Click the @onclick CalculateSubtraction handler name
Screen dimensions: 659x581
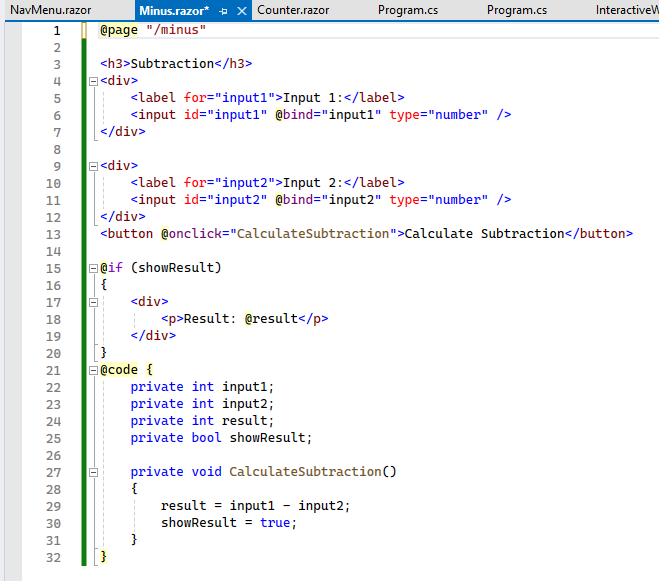(x=313, y=233)
